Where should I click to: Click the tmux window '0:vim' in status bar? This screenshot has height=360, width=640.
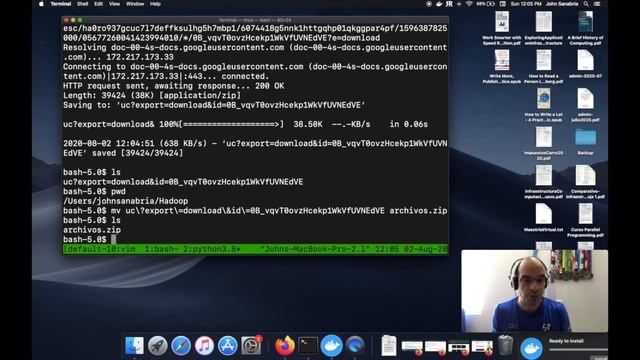point(121,249)
